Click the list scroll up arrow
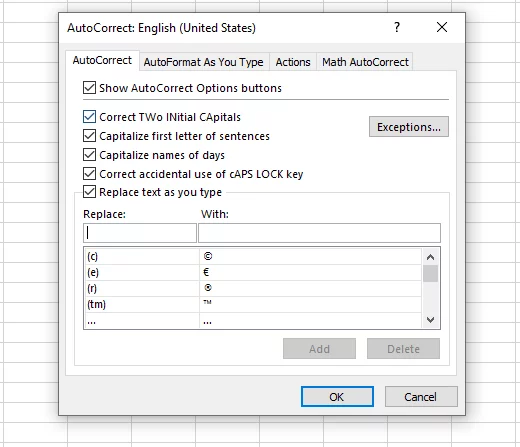This screenshot has width=520, height=447. point(430,257)
